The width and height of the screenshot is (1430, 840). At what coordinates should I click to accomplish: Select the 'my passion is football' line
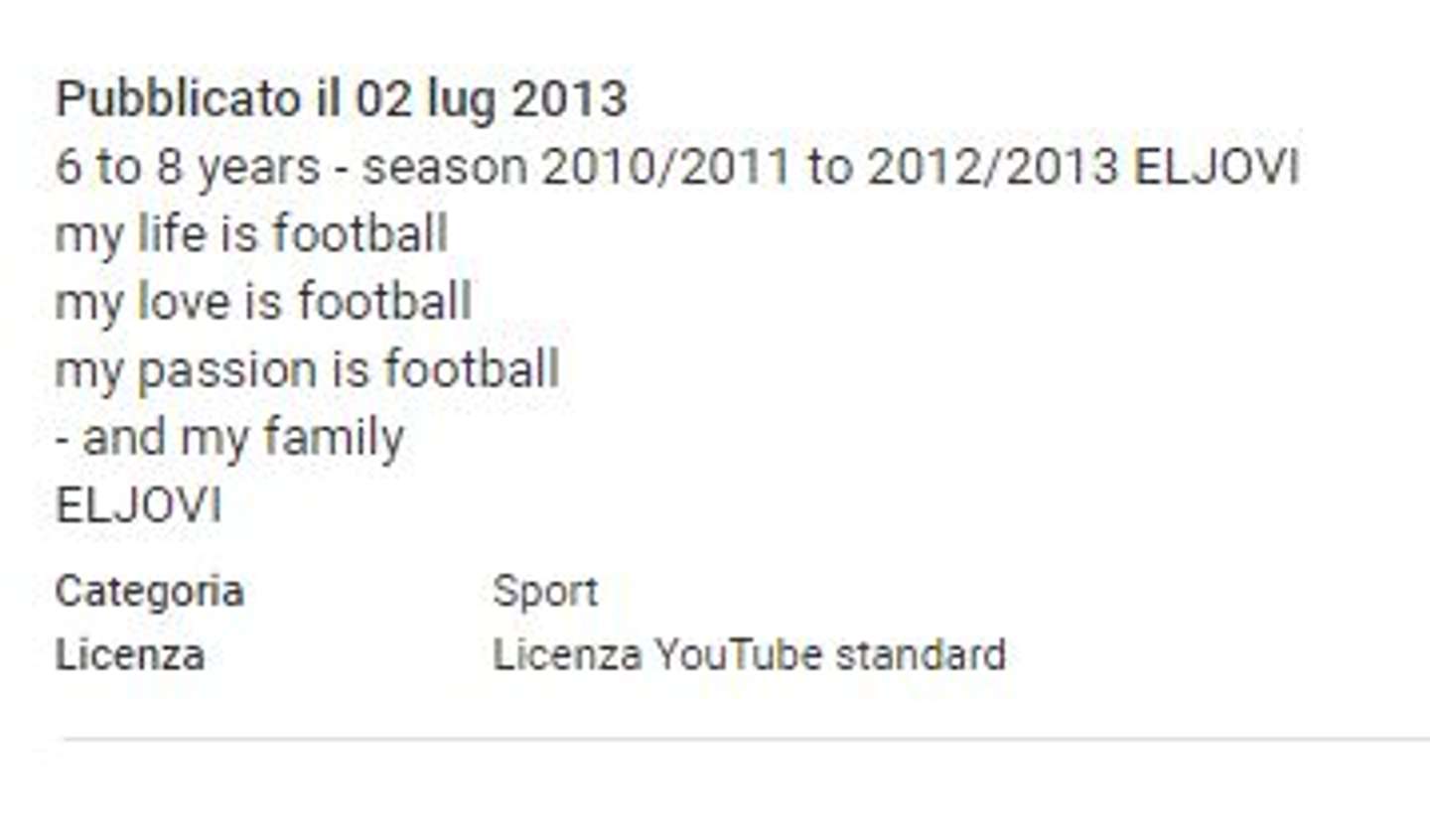(308, 370)
